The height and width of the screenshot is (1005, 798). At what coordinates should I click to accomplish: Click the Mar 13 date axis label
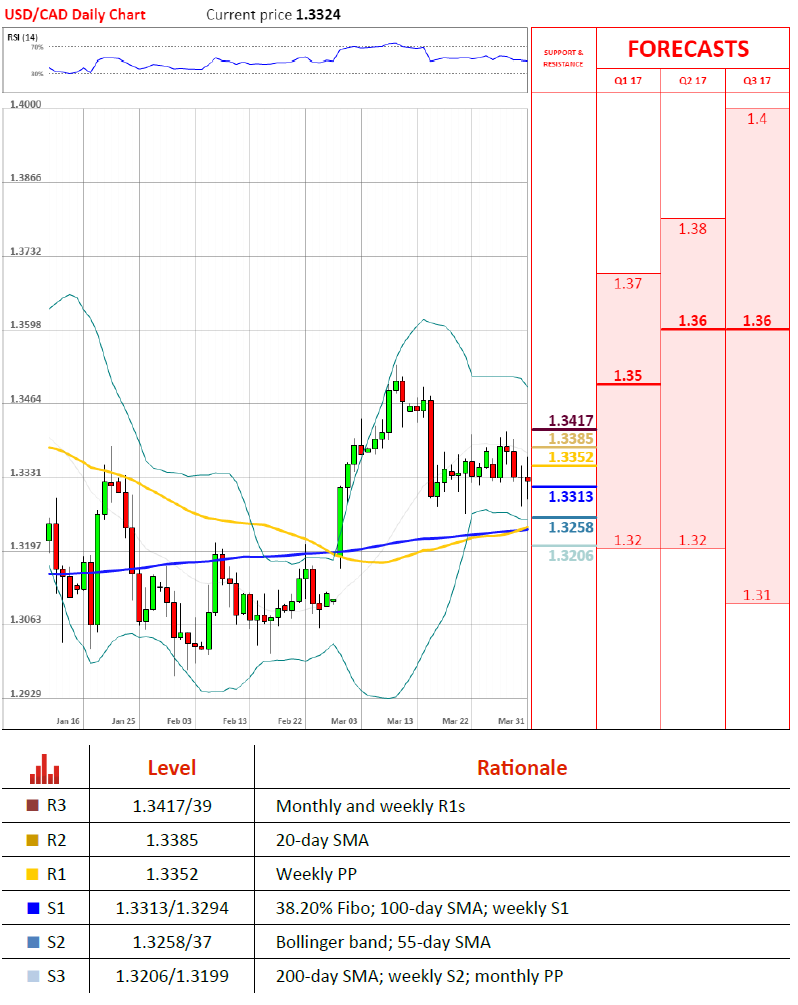tap(400, 721)
